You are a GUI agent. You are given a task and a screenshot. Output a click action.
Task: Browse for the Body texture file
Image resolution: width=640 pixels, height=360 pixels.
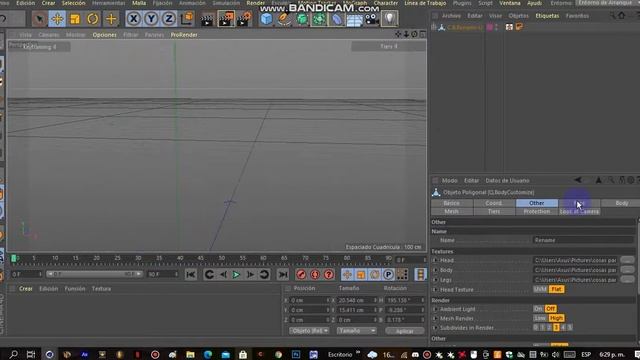pyautogui.click(x=627, y=270)
